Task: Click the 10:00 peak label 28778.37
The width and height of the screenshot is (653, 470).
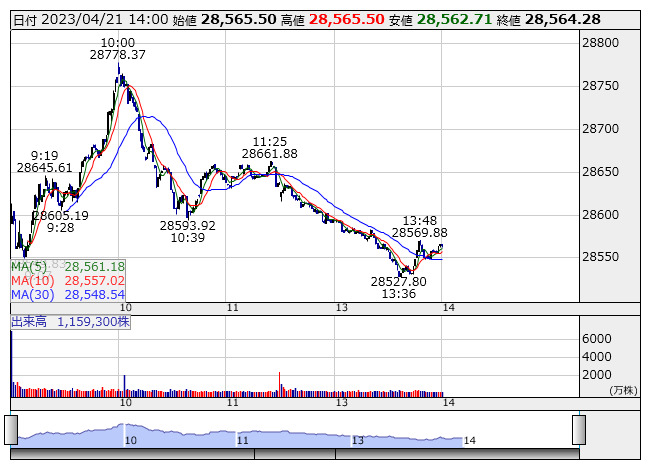Action: click(x=118, y=55)
